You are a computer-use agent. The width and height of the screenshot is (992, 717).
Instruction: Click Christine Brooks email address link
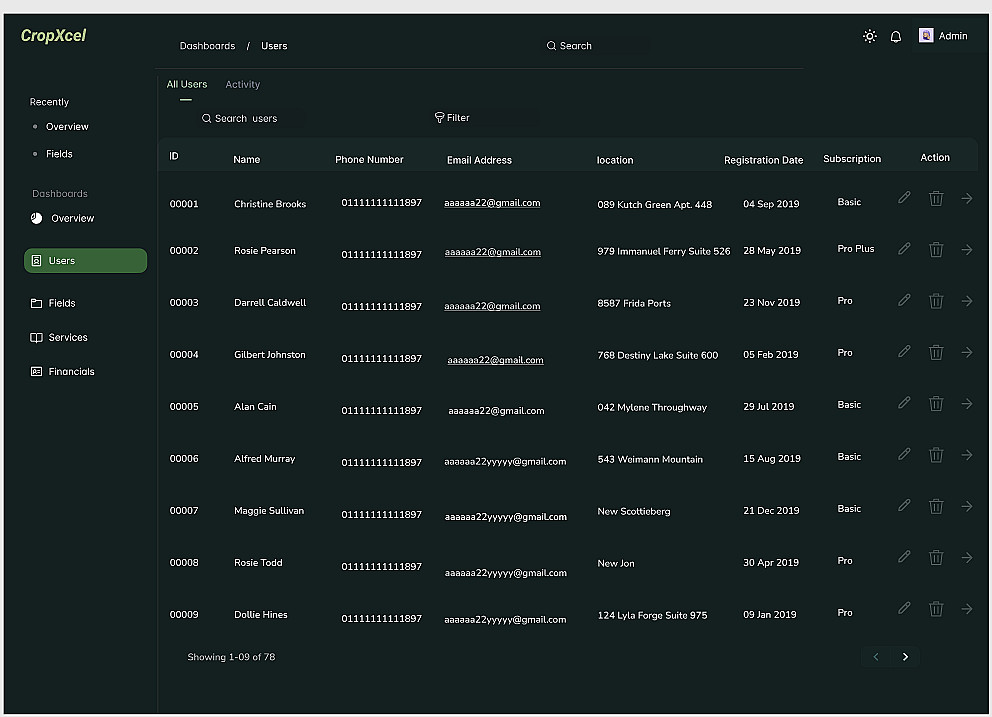492,203
